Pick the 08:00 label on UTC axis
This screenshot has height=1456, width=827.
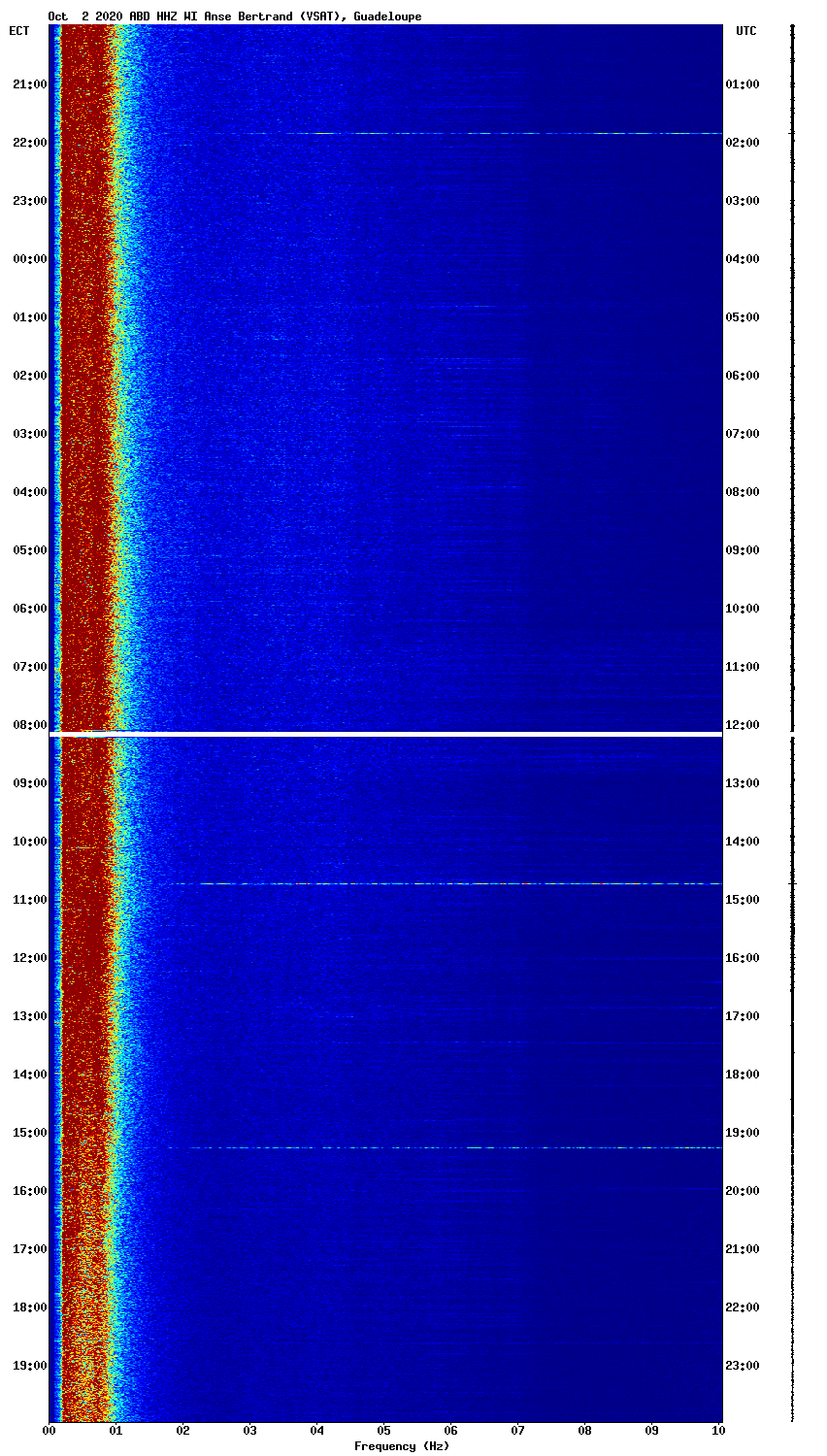tap(743, 492)
